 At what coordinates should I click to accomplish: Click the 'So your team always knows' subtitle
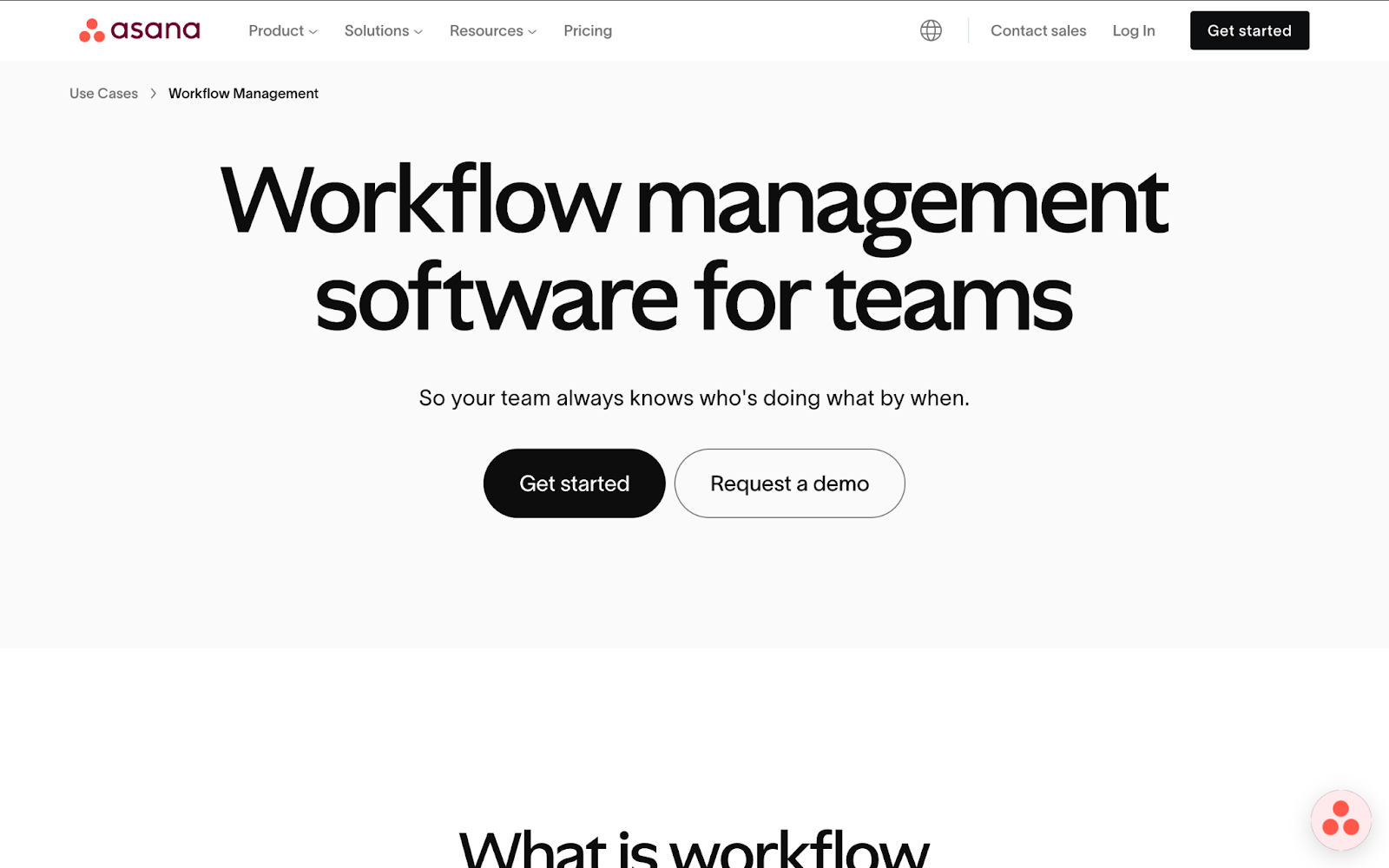(694, 398)
